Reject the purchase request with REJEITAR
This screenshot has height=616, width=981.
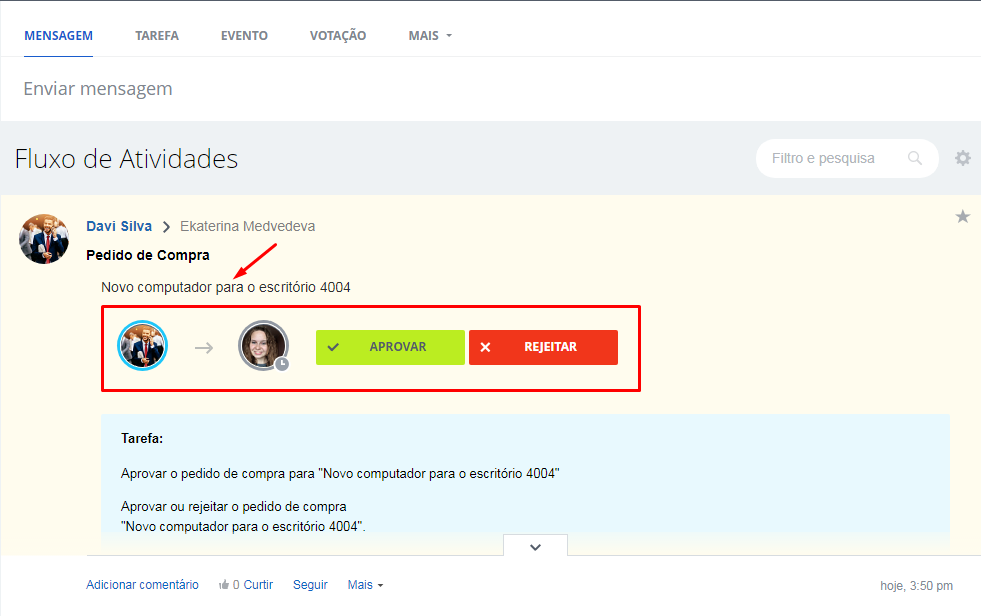point(544,347)
